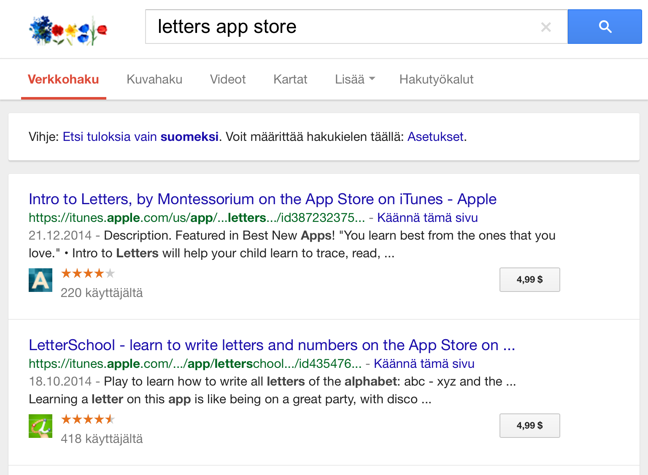Image resolution: width=648 pixels, height=475 pixels.
Task: Click the 4,99 $ button for LetterSchool
Action: (529, 425)
